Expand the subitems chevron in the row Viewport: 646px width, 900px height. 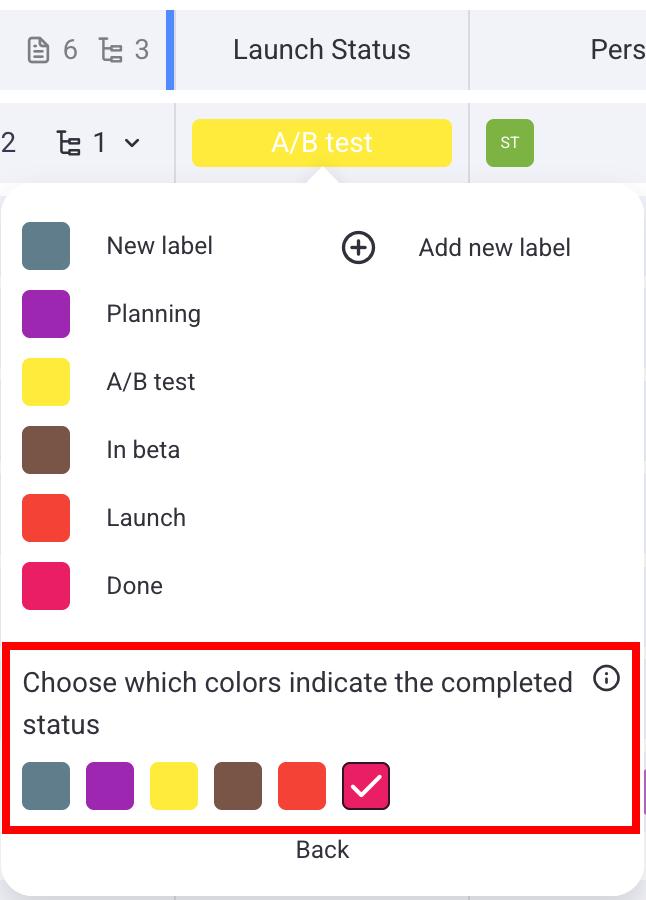[132, 144]
